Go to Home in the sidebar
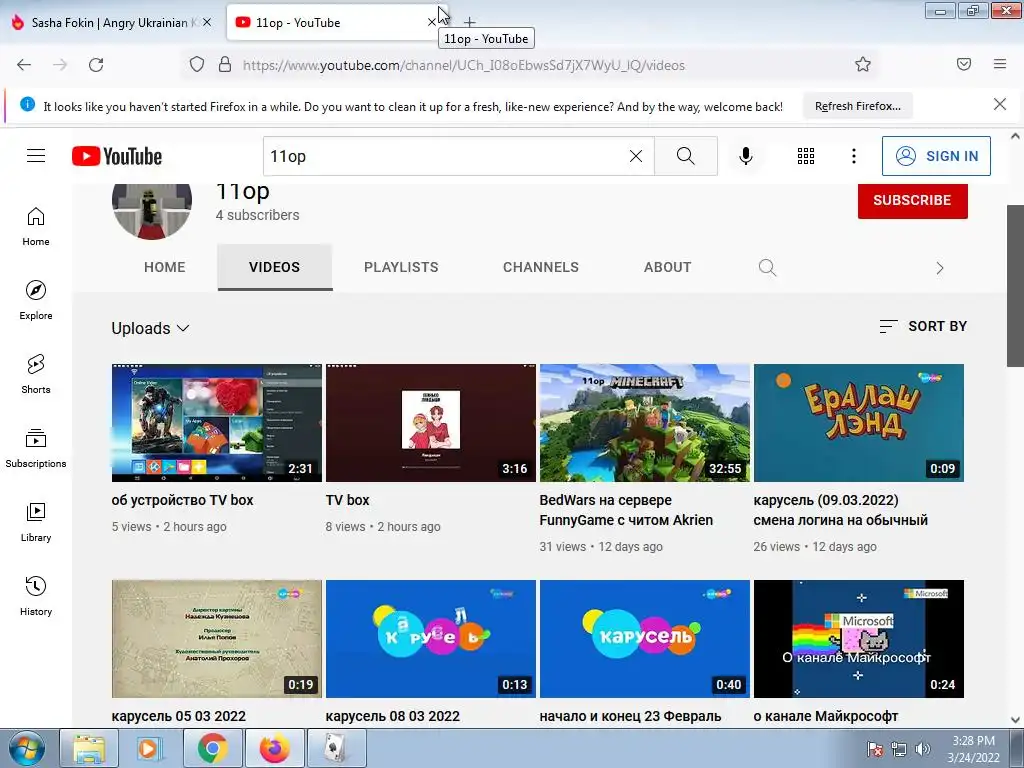 (36, 227)
